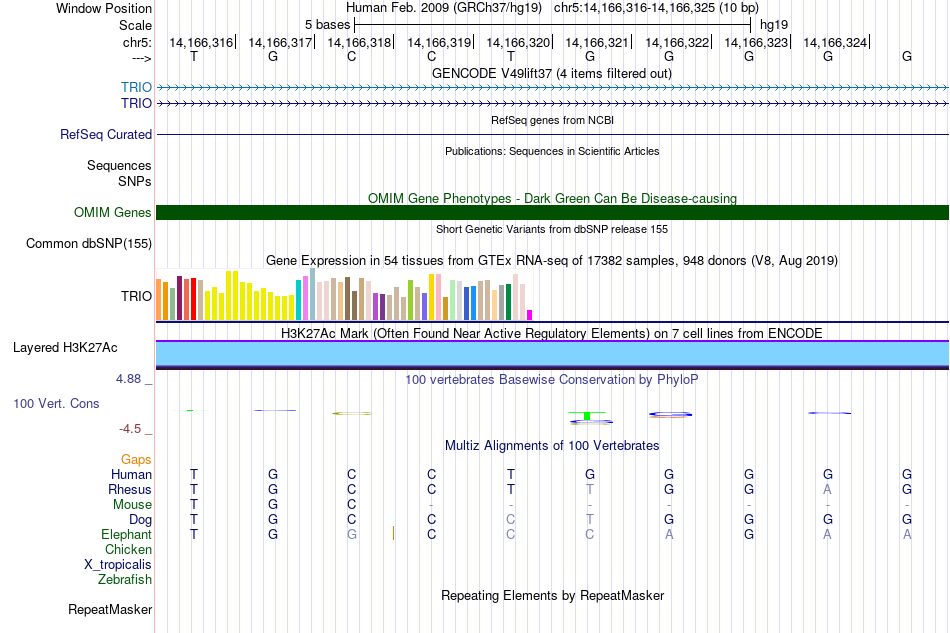Click the sequence direction arrow label
The height and width of the screenshot is (633, 950).
pos(141,58)
